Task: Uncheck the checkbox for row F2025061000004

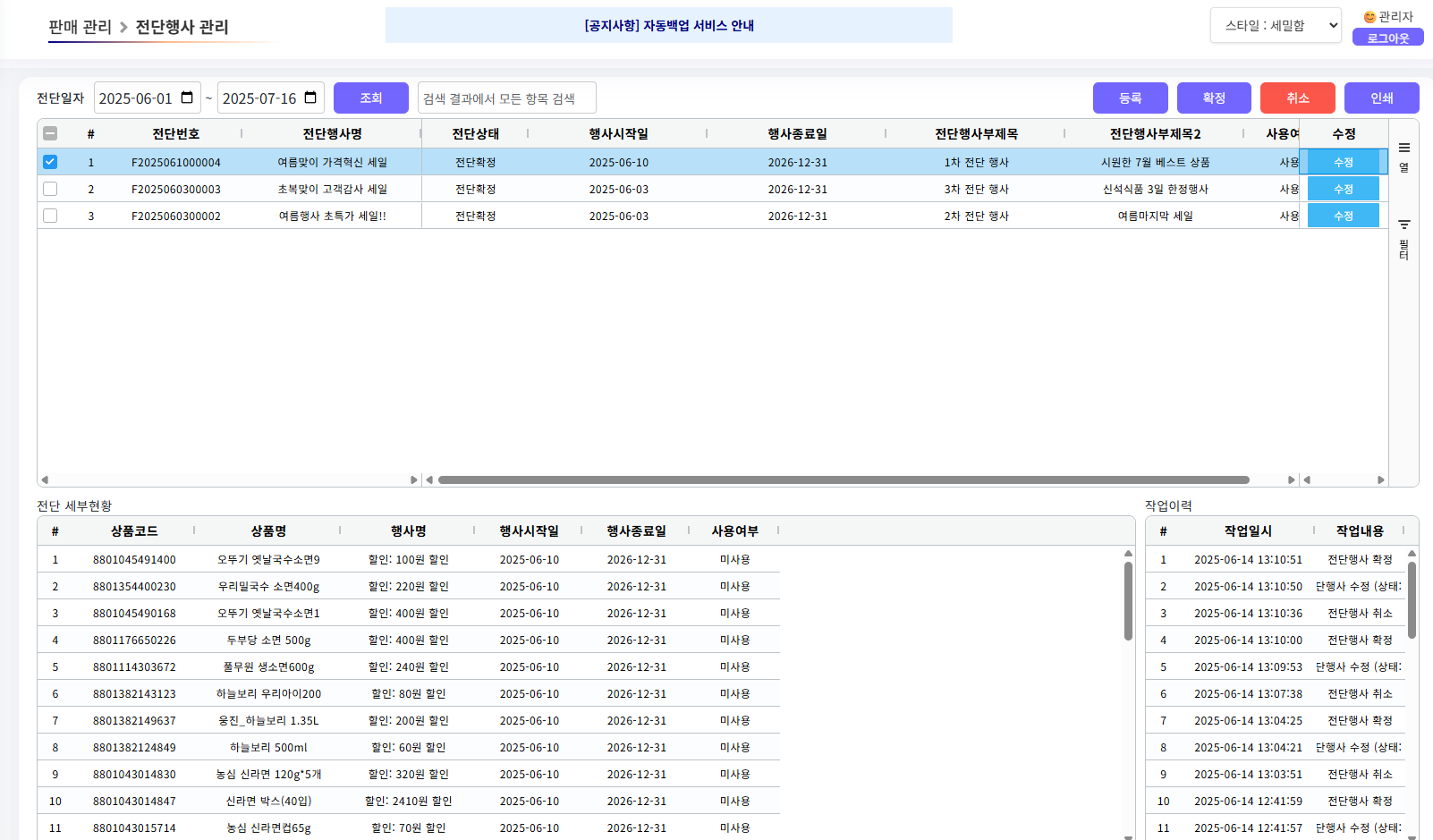Action: 50,162
